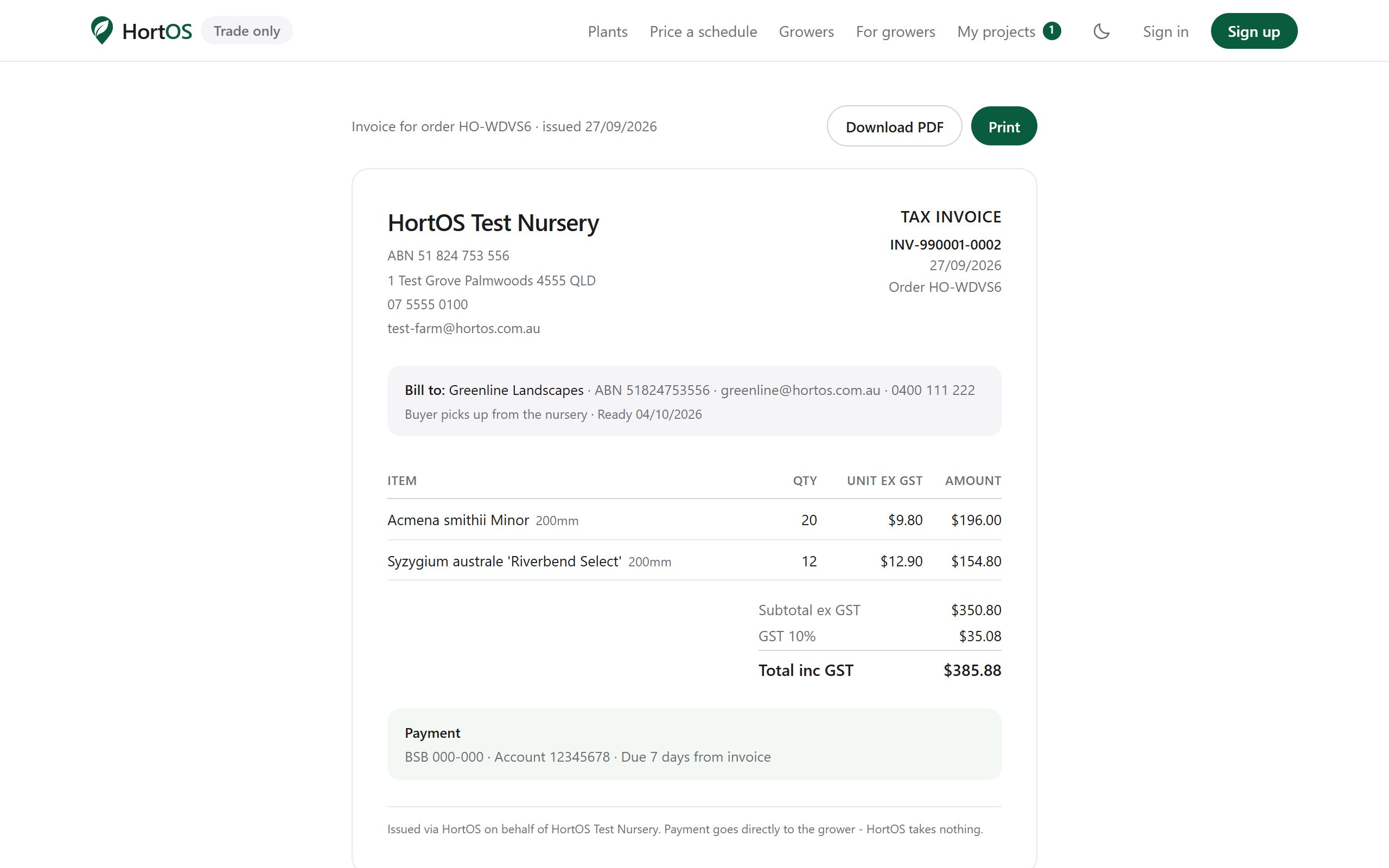Click the HortOS leaf logo icon

pos(101,30)
